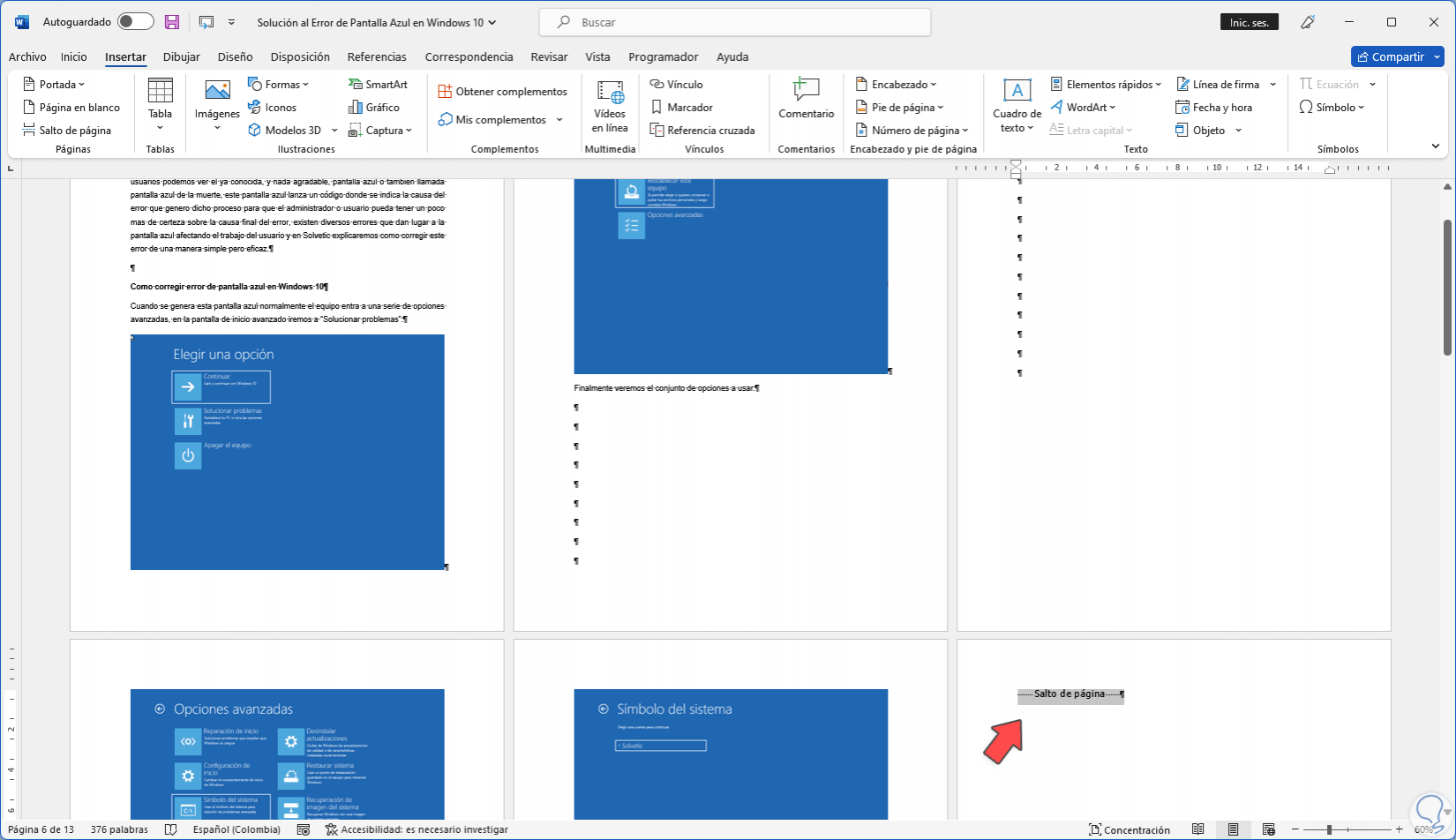
Task: Add a Línea de firma
Action: click(1218, 85)
